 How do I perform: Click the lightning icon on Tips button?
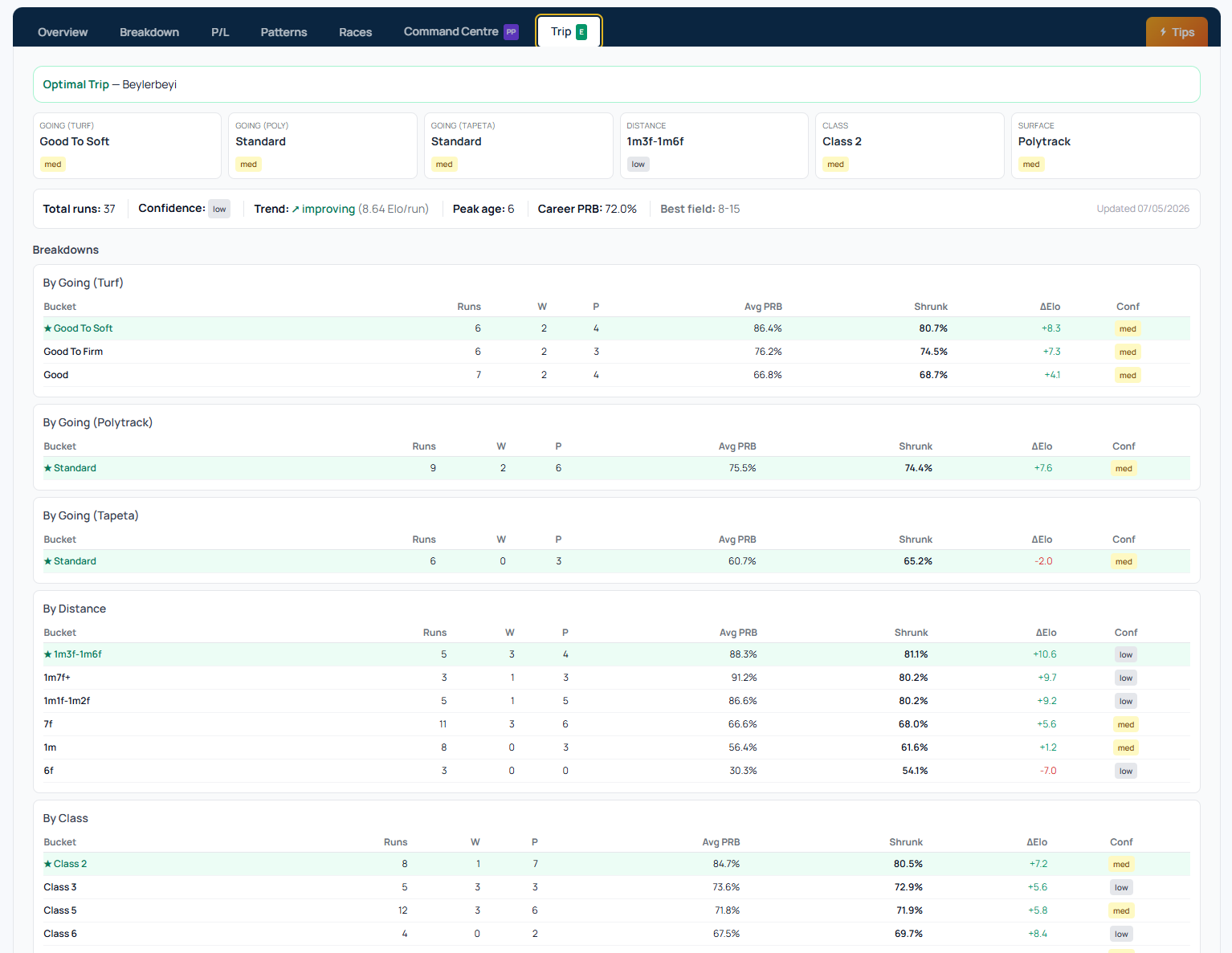1163,32
